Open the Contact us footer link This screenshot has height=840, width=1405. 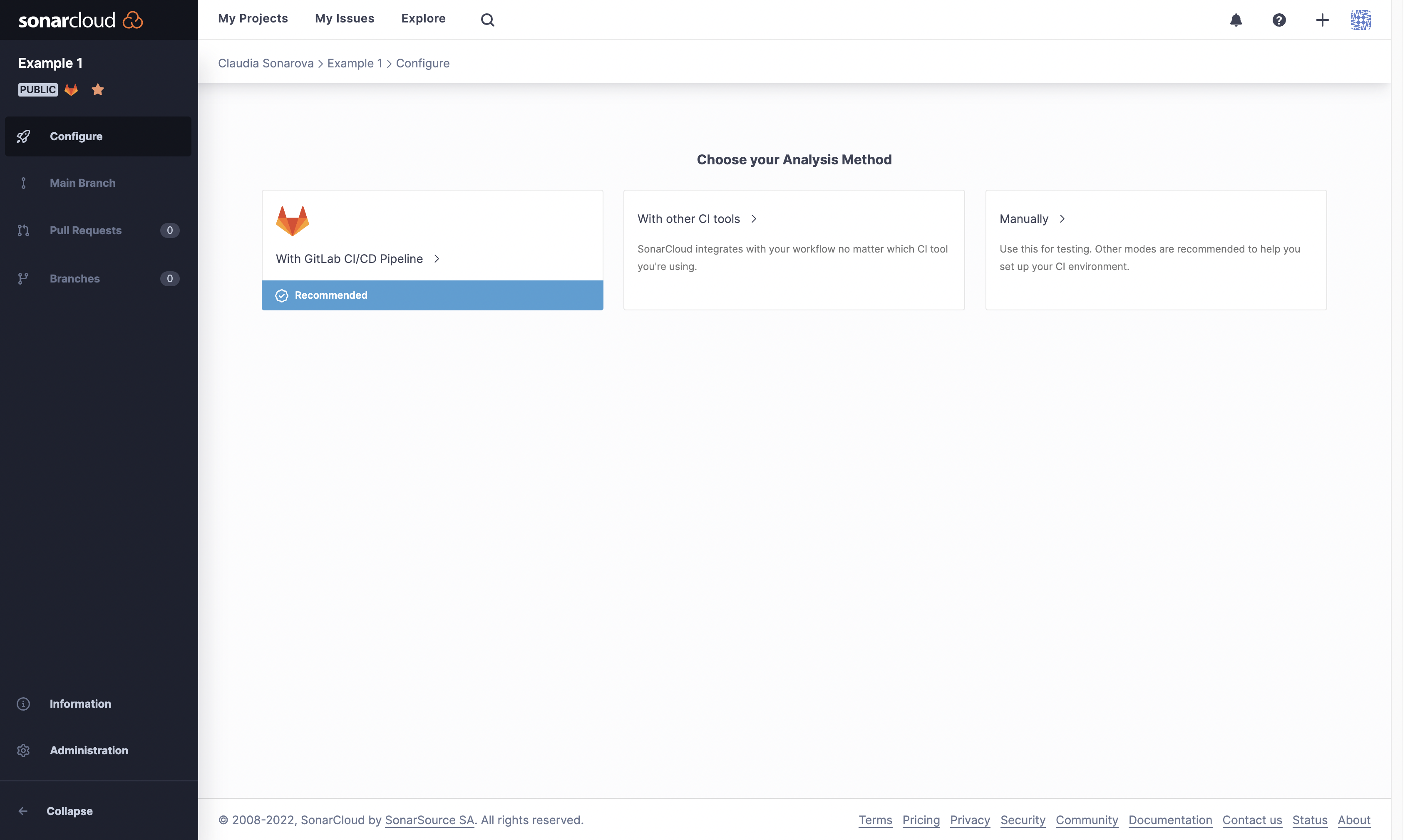(1252, 820)
